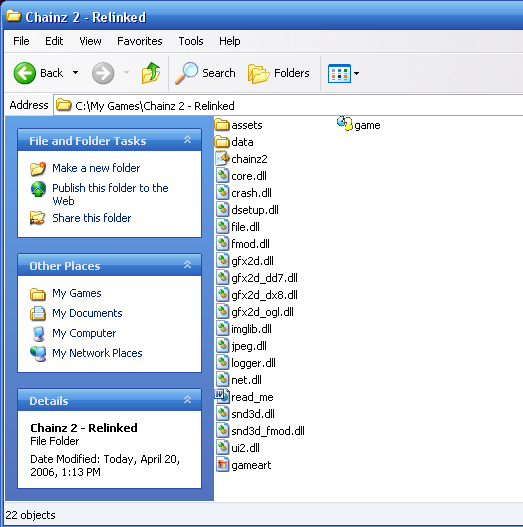Click the Address bar path field

coord(288,106)
